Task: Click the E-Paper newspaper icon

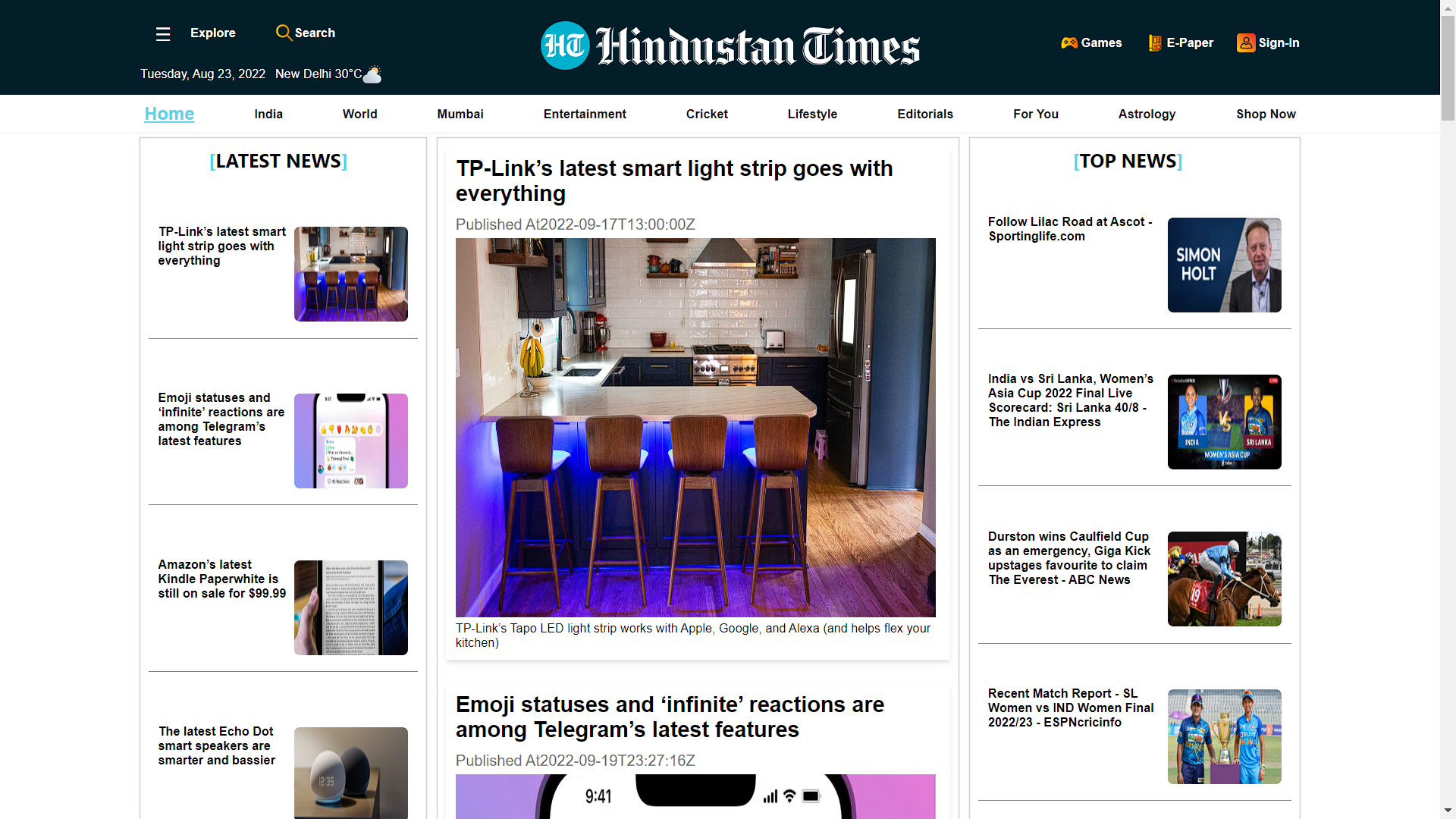Action: (1155, 43)
